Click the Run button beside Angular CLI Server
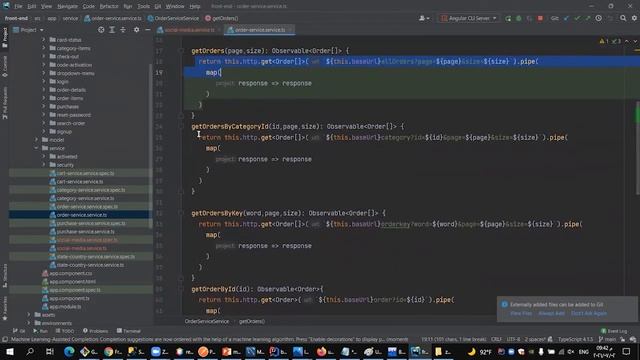Viewport: 640px width, 360px height. coord(508,18)
